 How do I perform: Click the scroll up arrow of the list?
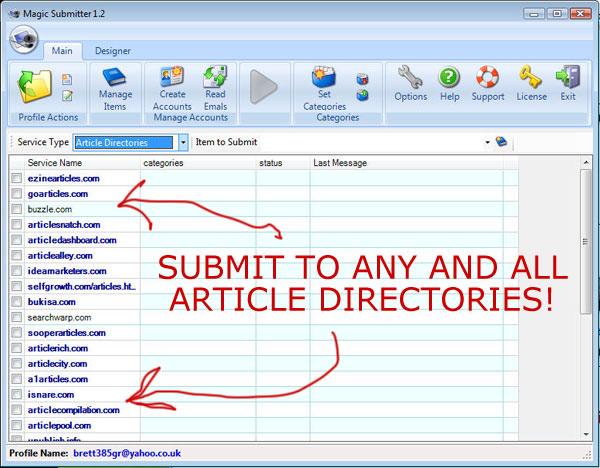click(586, 163)
